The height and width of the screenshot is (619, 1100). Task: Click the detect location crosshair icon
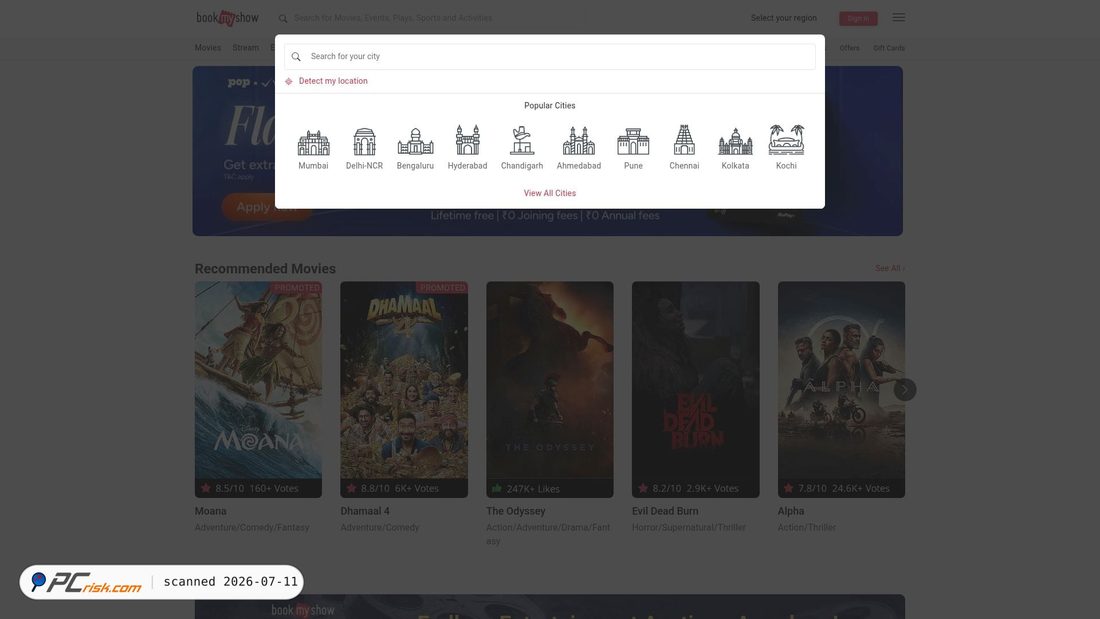click(288, 81)
